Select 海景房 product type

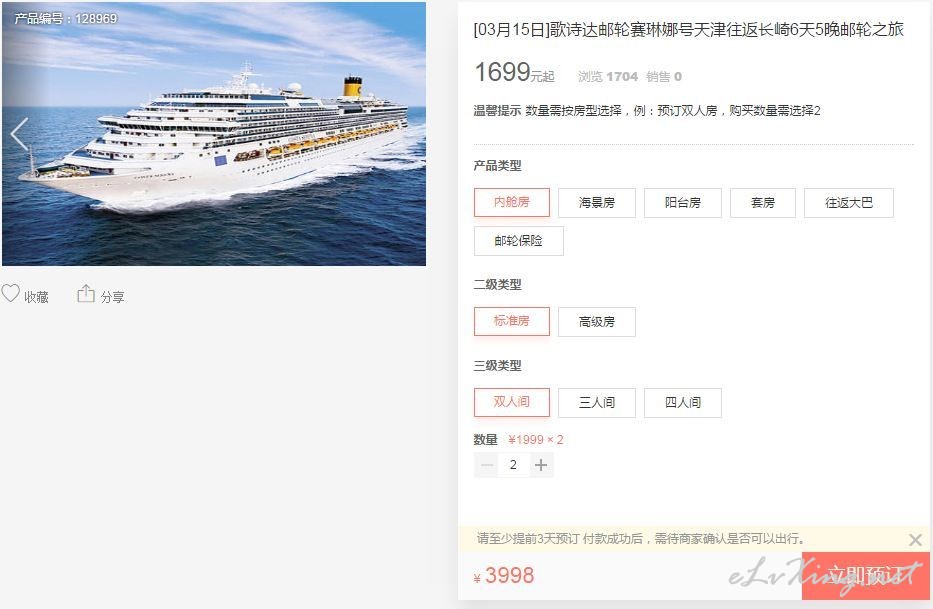click(597, 203)
